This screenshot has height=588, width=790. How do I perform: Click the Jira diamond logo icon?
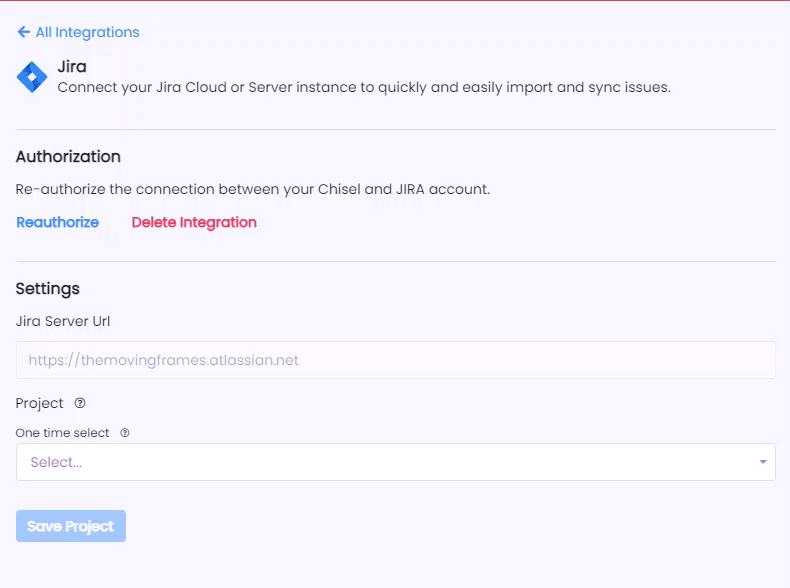pos(32,77)
